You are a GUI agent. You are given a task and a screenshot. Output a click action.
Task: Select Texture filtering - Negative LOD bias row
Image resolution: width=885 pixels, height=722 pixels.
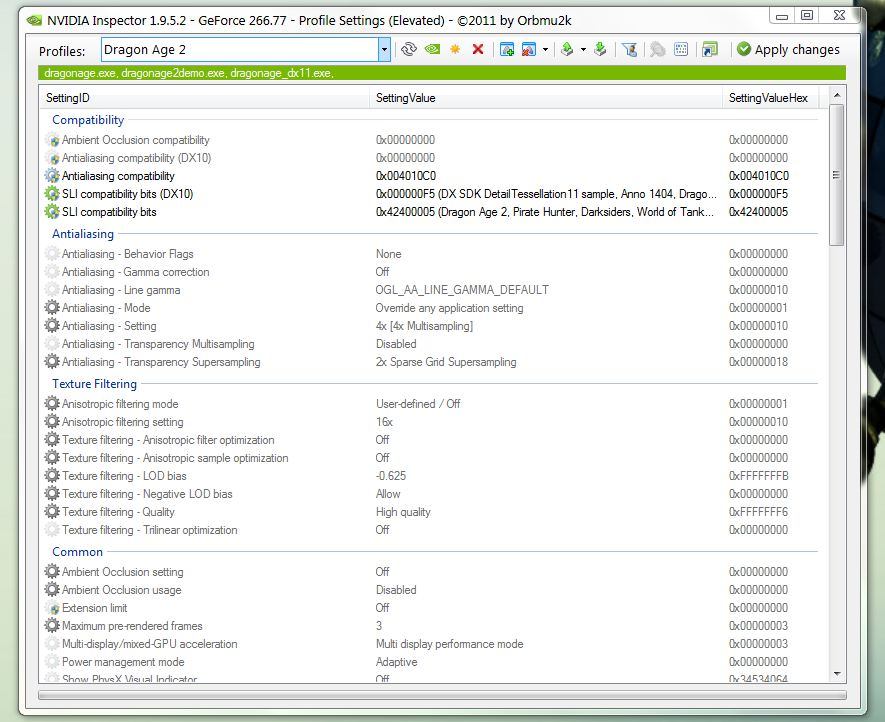(x=429, y=494)
